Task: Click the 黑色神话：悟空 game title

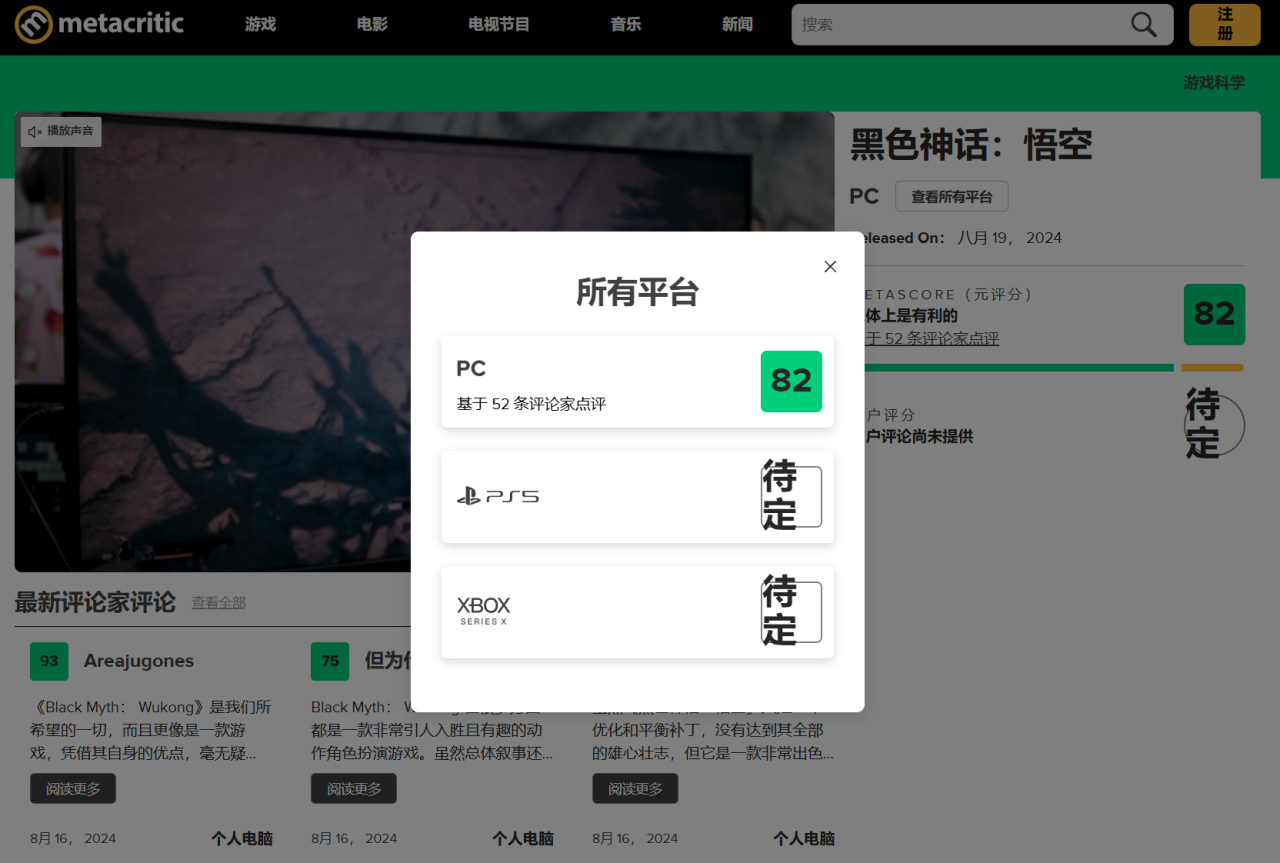Action: [x=971, y=145]
